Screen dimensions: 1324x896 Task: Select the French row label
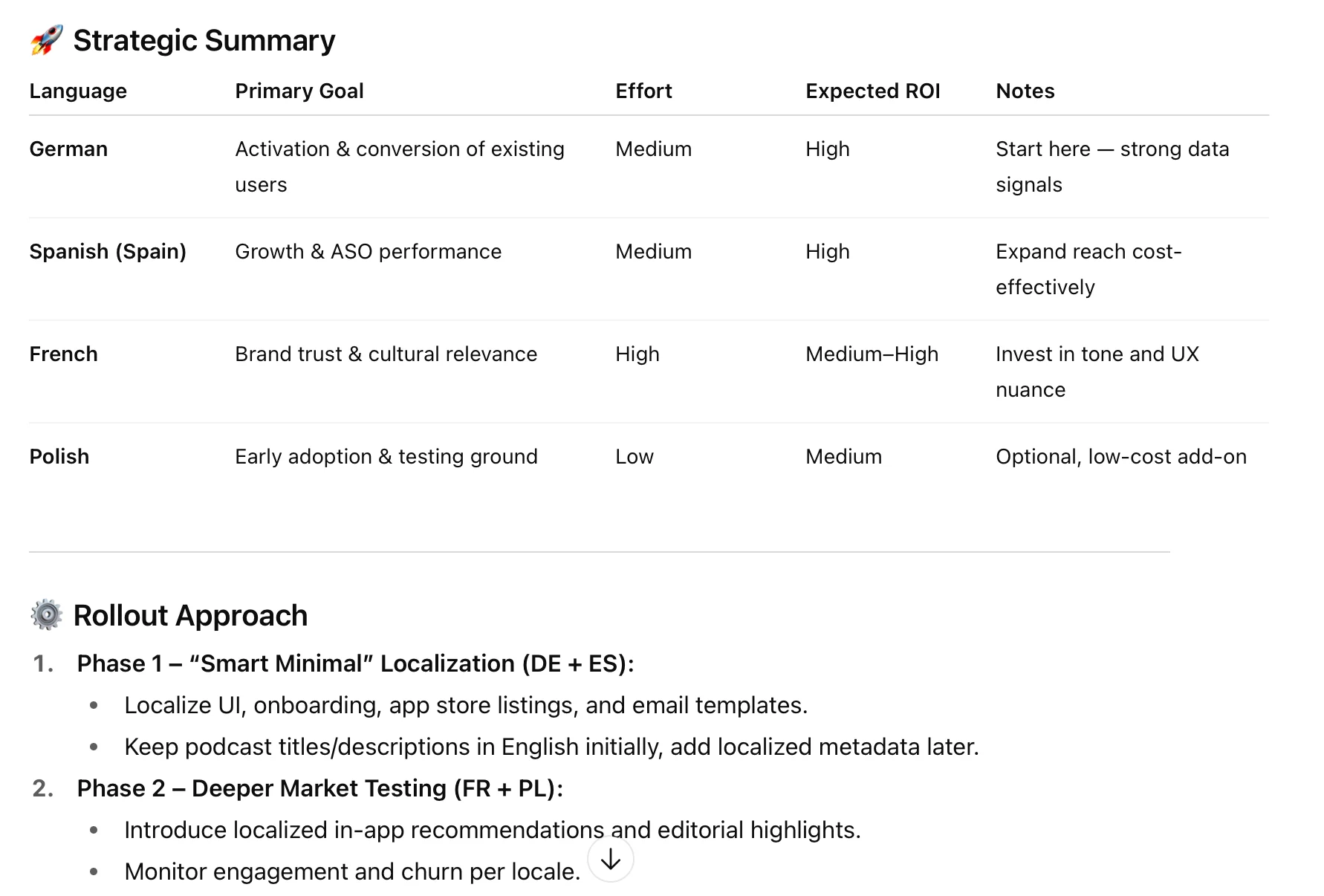point(63,354)
